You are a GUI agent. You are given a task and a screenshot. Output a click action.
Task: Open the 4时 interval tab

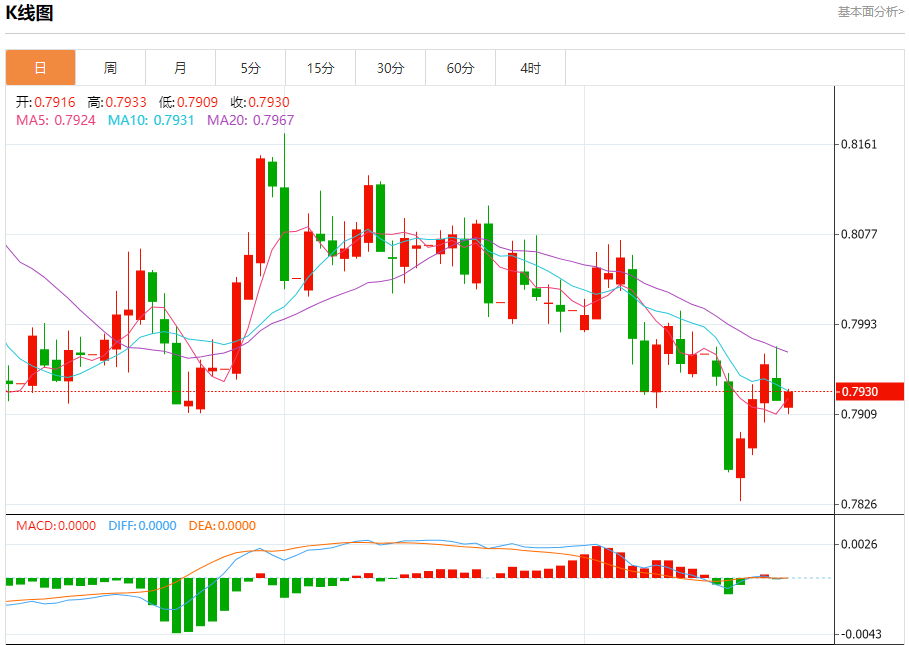pyautogui.click(x=530, y=68)
